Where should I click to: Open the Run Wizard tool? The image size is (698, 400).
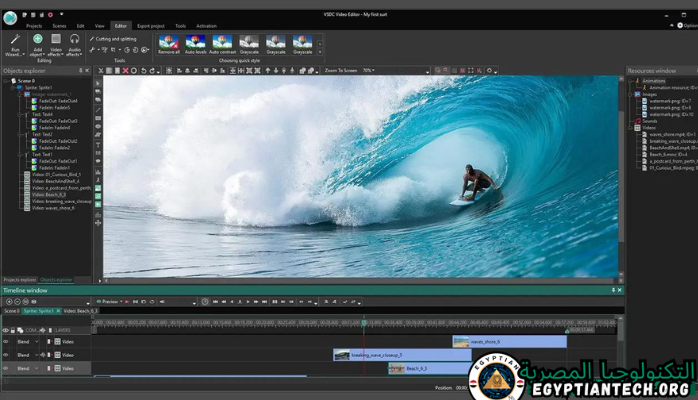point(15,45)
